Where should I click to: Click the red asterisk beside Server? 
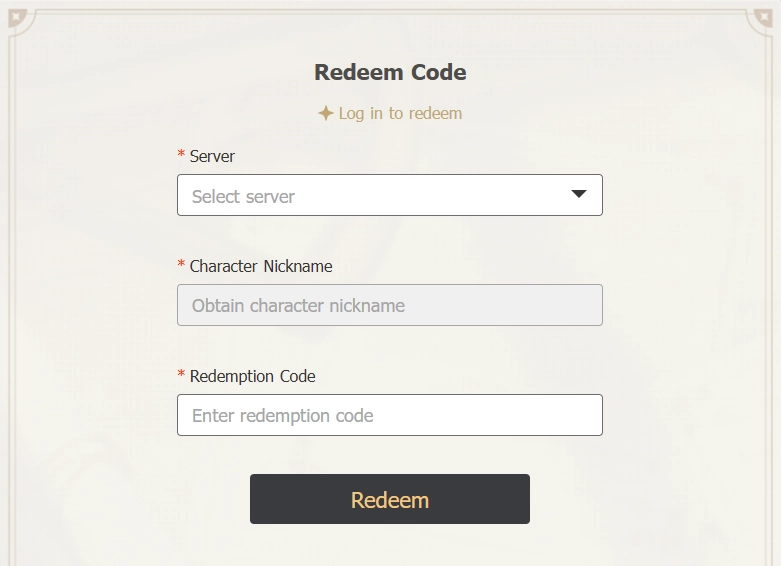[181, 155]
